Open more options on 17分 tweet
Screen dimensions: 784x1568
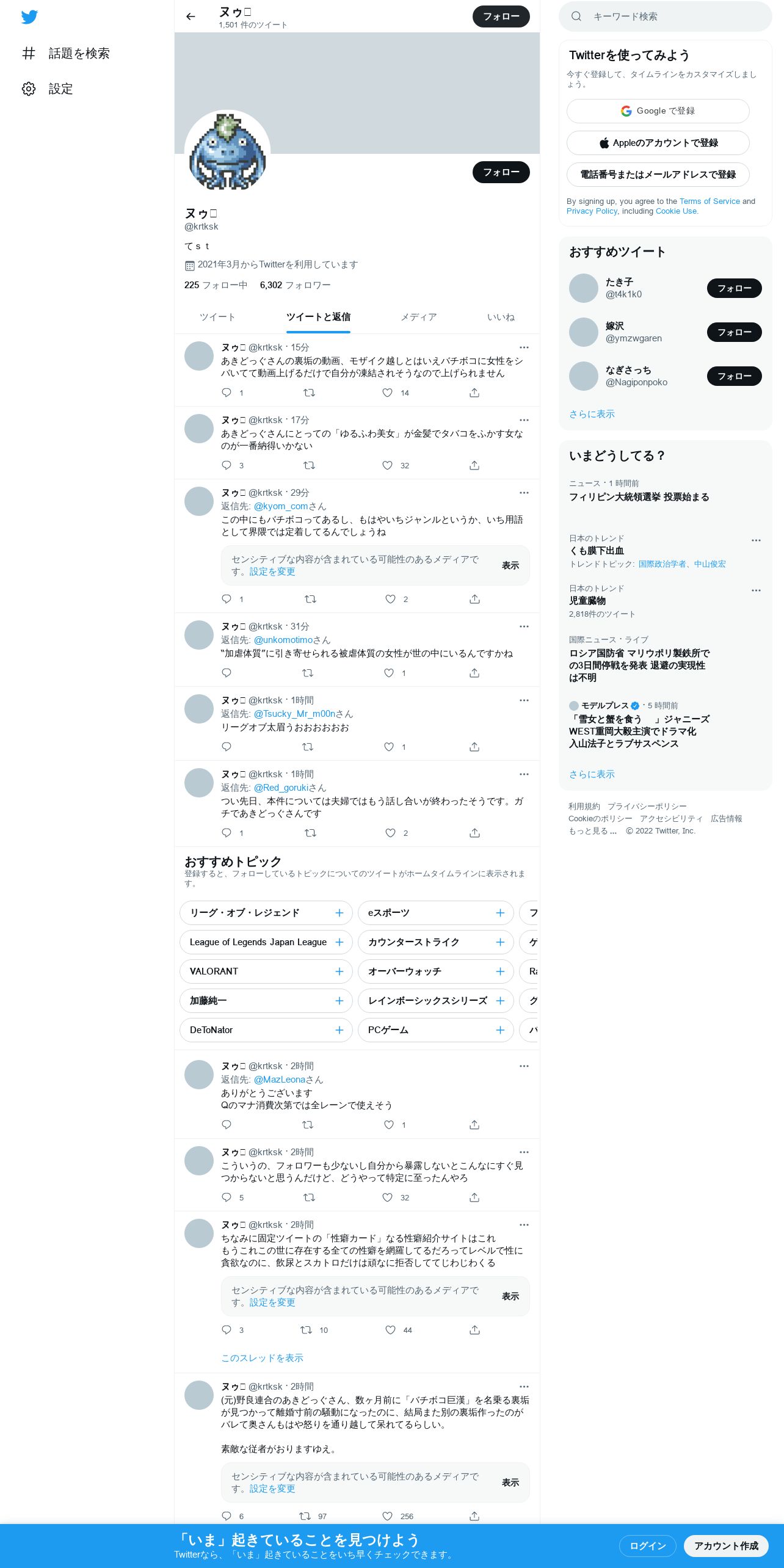(524, 420)
